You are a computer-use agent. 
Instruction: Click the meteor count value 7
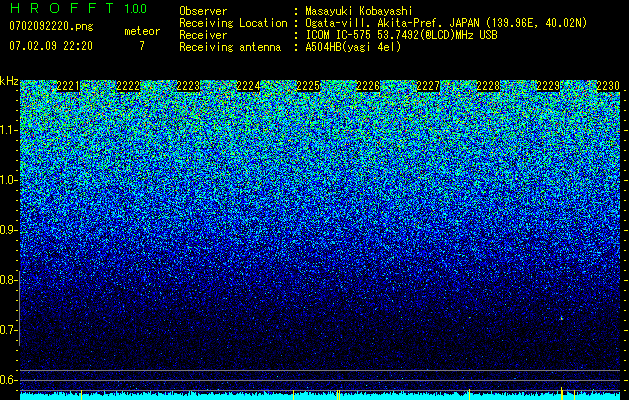click(142, 46)
